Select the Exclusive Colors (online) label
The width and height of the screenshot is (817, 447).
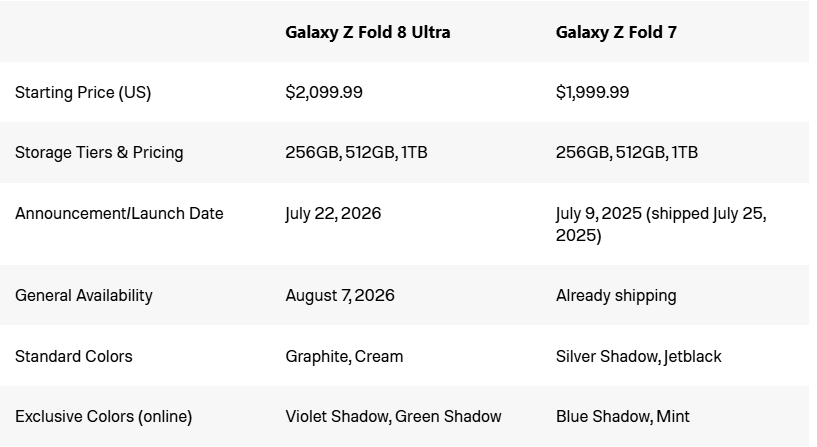pyautogui.click(x=103, y=417)
